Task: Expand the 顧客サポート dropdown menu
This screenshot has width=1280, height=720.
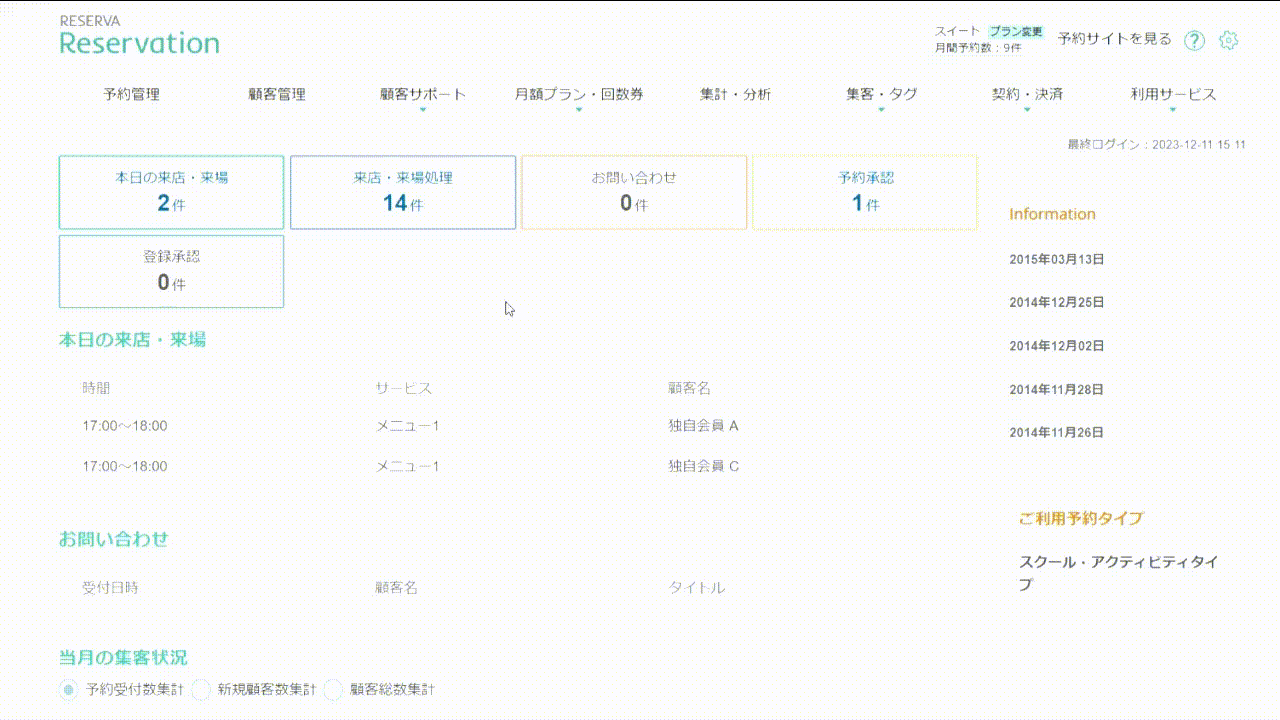Action: pyautogui.click(x=422, y=95)
